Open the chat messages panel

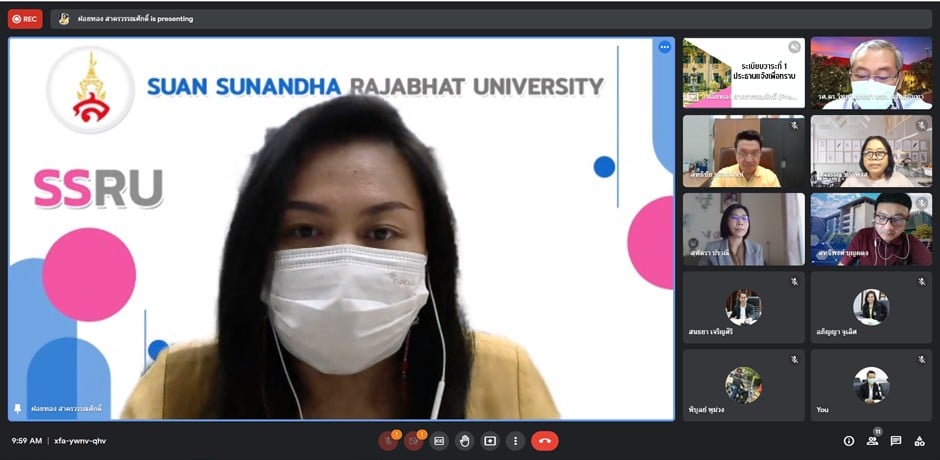pos(896,441)
